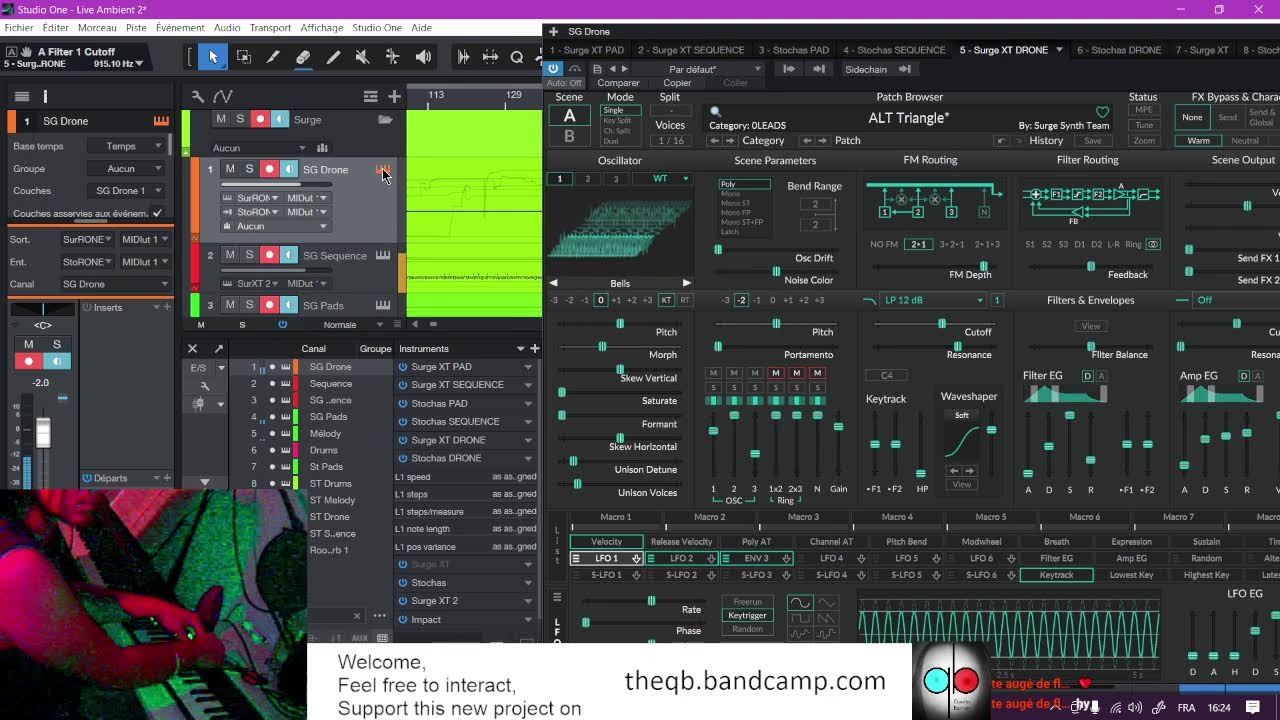Open instrument editor on SG Sequence track
1280x720 pixels.
[383, 256]
